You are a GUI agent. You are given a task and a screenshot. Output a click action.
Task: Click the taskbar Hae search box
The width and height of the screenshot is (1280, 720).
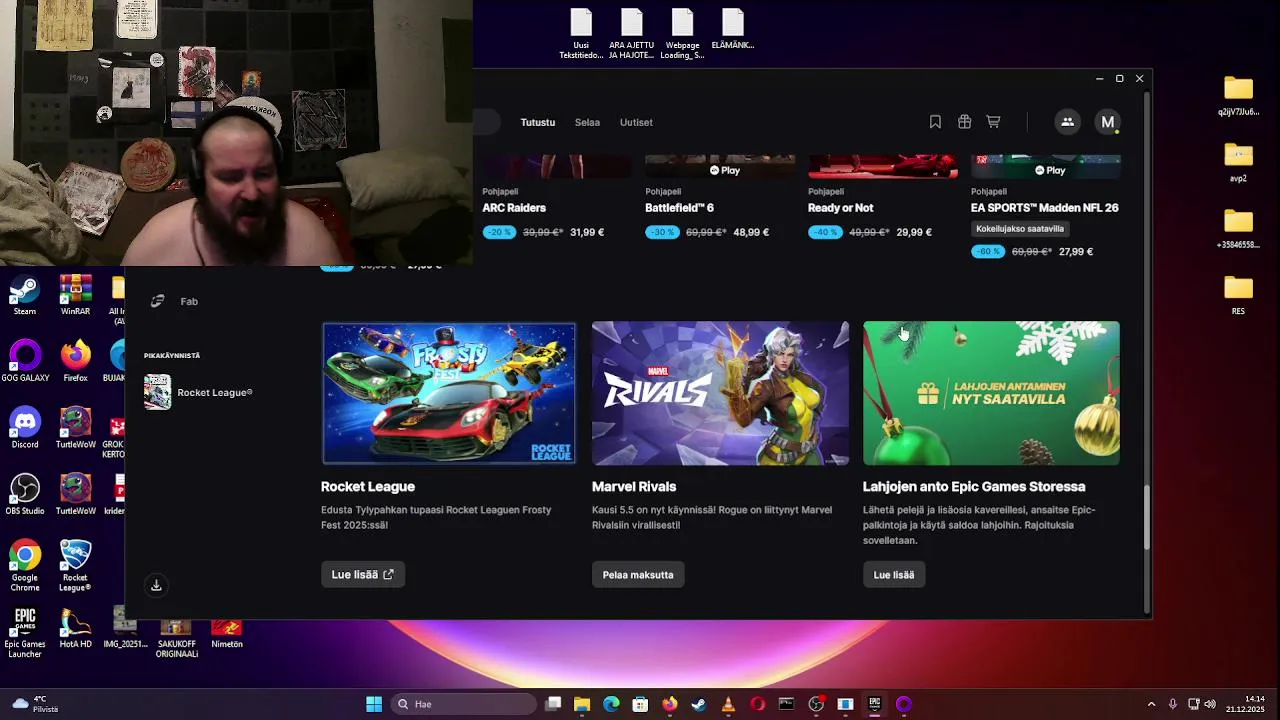(463, 704)
